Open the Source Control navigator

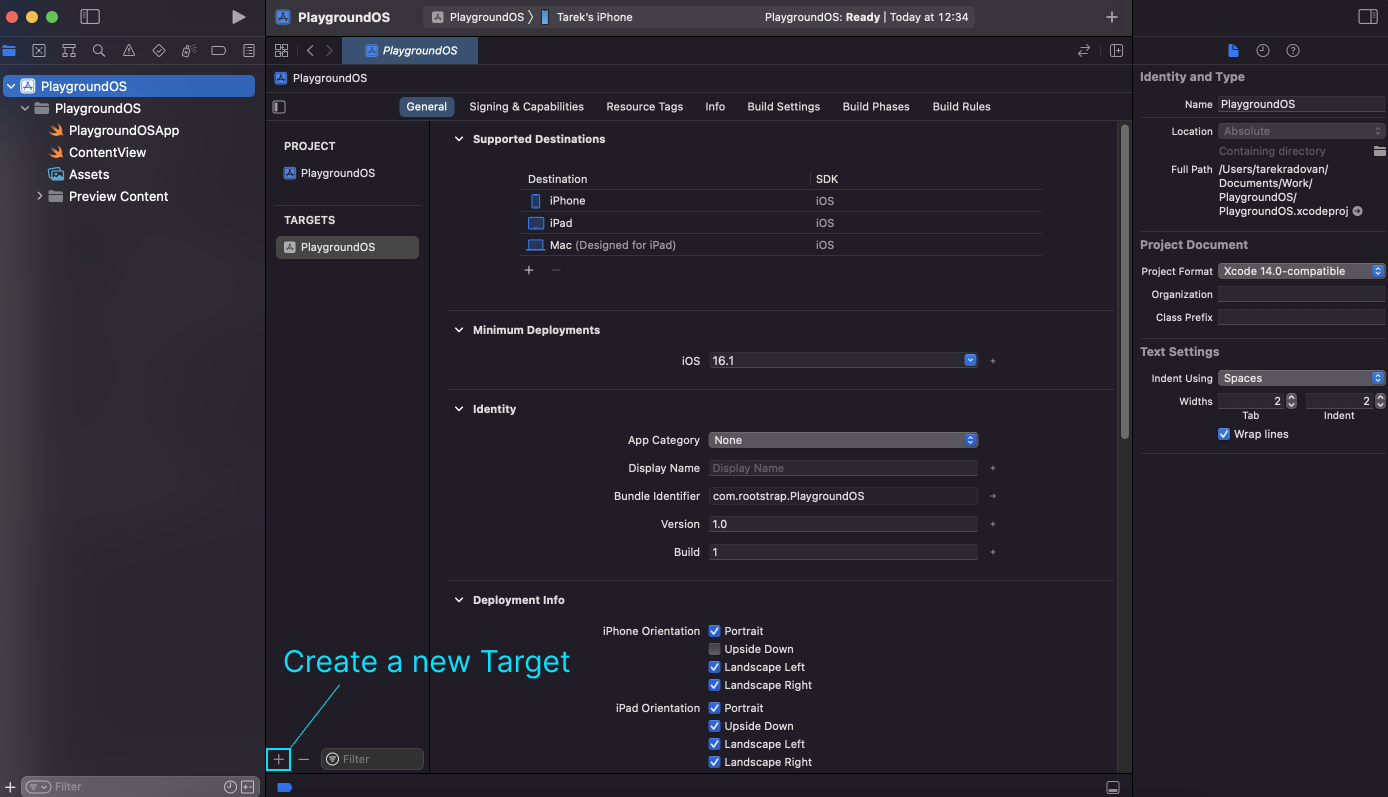tap(39, 50)
